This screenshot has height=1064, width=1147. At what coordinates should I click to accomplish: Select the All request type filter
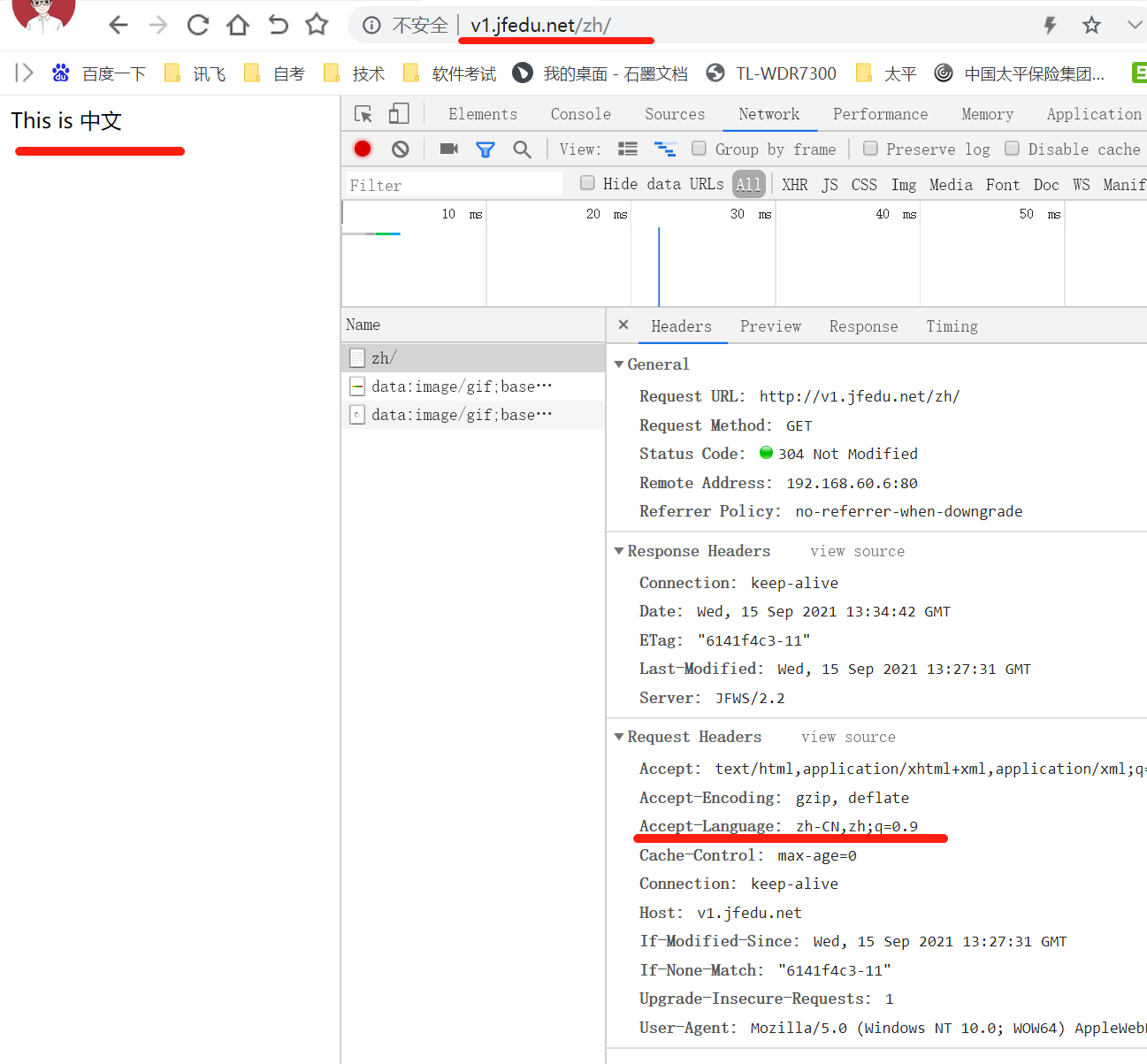(749, 184)
